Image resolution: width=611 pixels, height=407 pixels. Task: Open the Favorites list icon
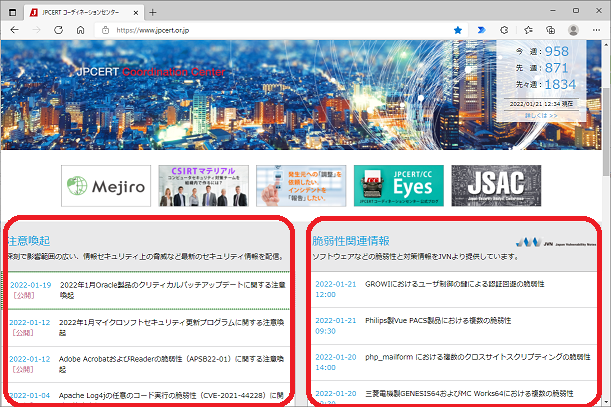coord(528,30)
